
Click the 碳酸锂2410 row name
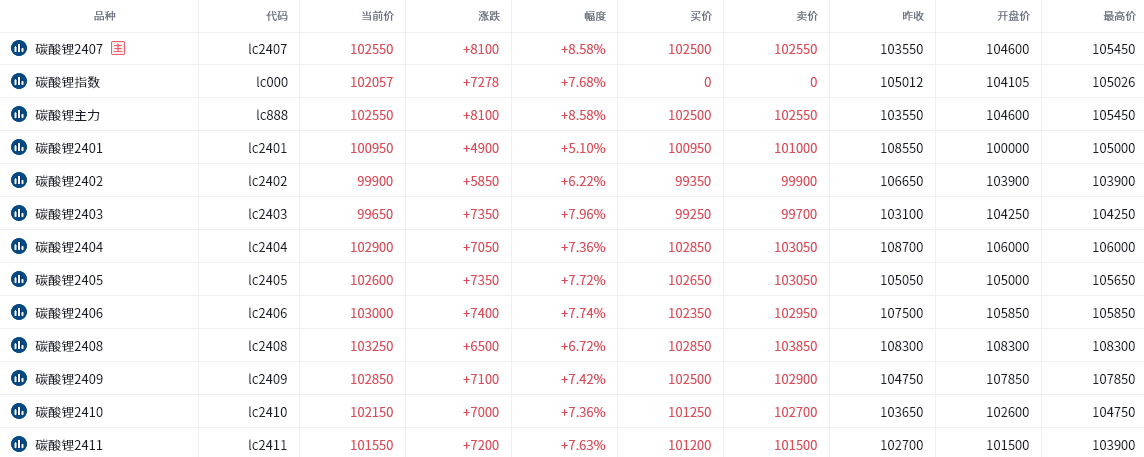coord(69,412)
